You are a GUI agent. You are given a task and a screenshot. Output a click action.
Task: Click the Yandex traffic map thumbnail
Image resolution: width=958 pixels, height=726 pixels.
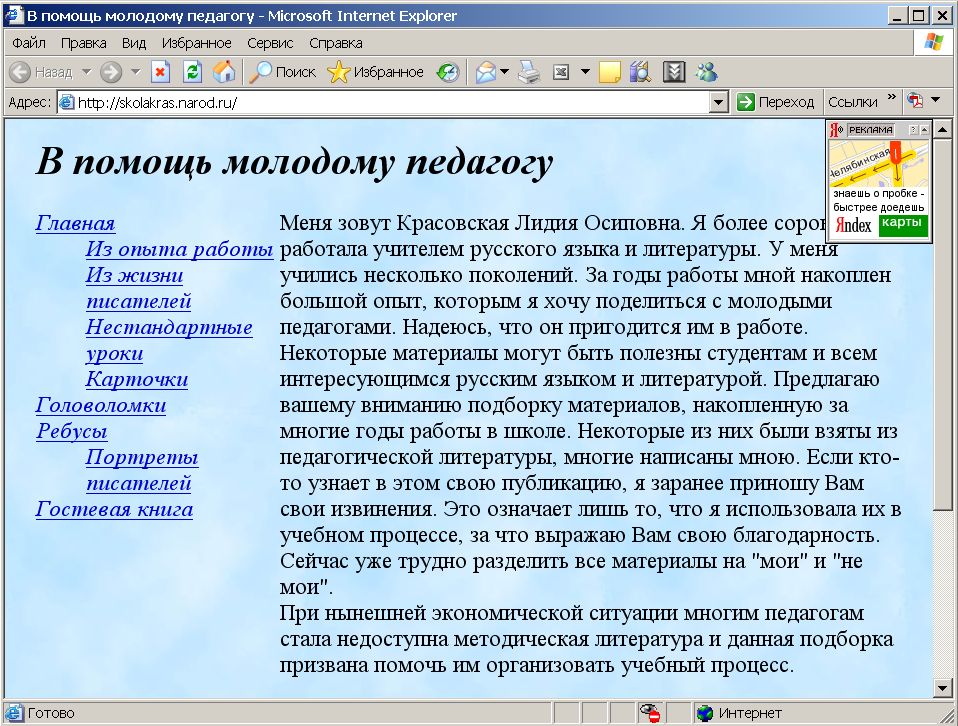879,163
